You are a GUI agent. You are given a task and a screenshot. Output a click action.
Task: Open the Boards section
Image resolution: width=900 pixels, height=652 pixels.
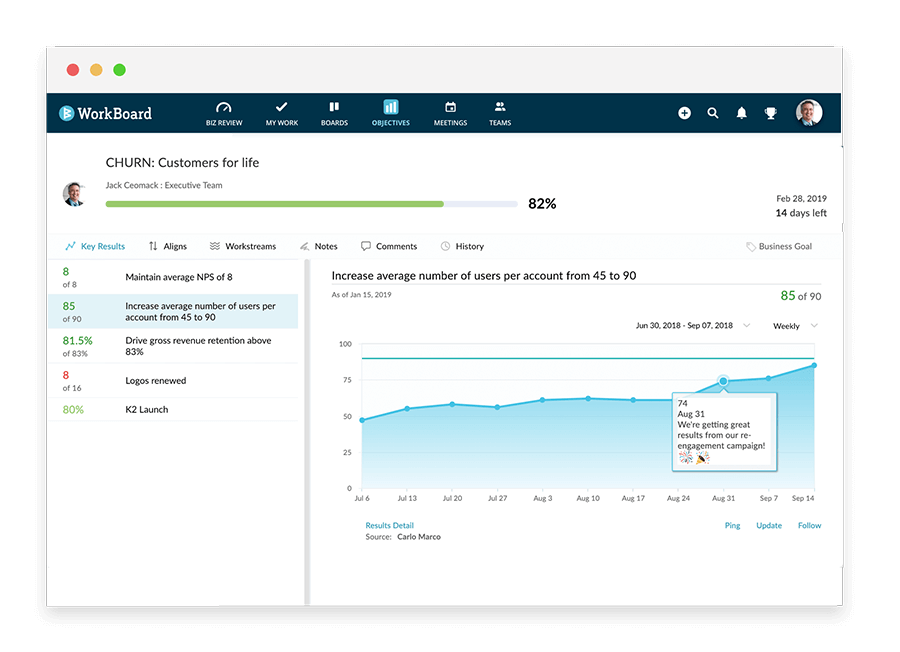click(334, 112)
